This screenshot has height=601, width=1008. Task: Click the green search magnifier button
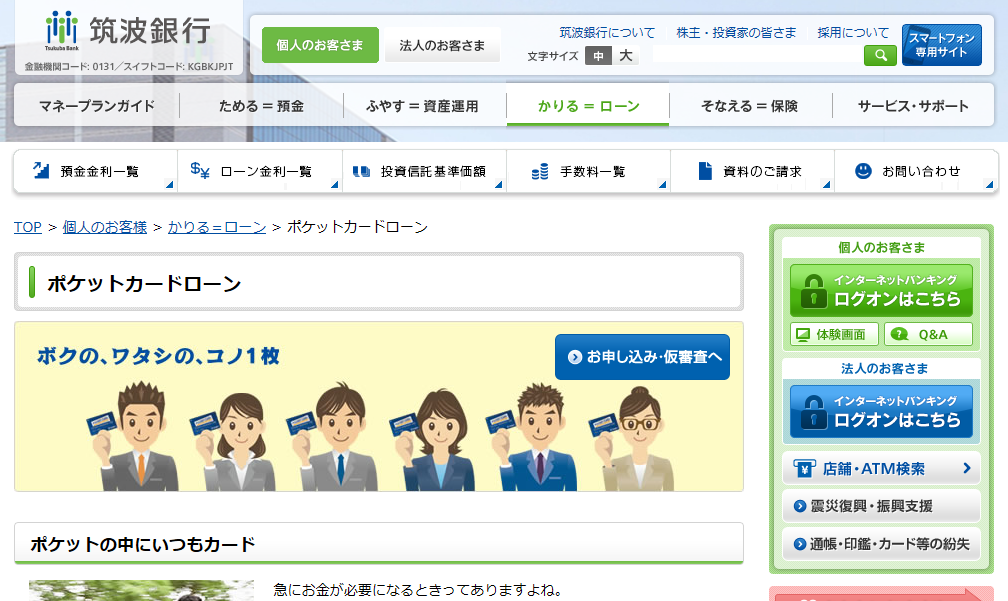tap(880, 56)
